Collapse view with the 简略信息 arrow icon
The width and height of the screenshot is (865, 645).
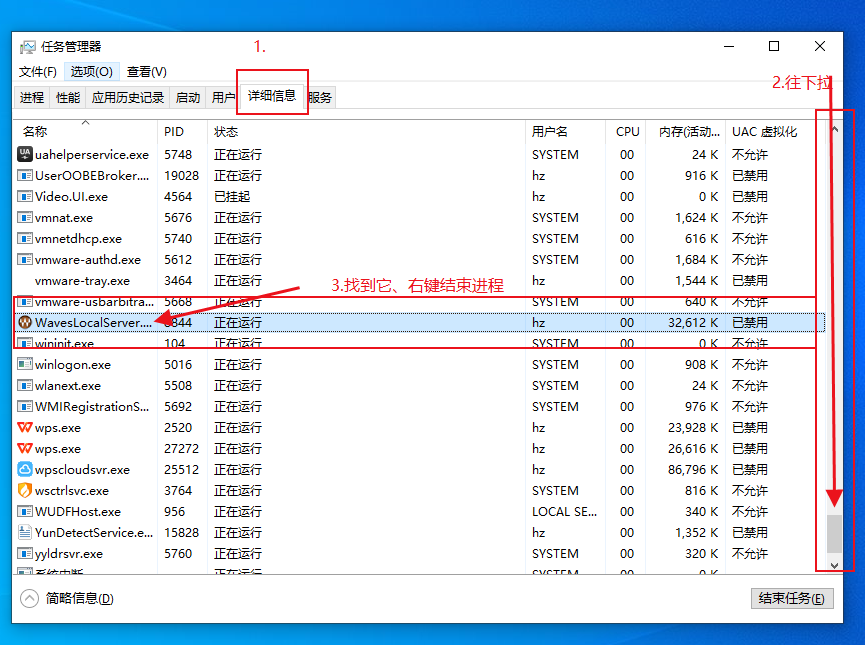pyautogui.click(x=29, y=598)
